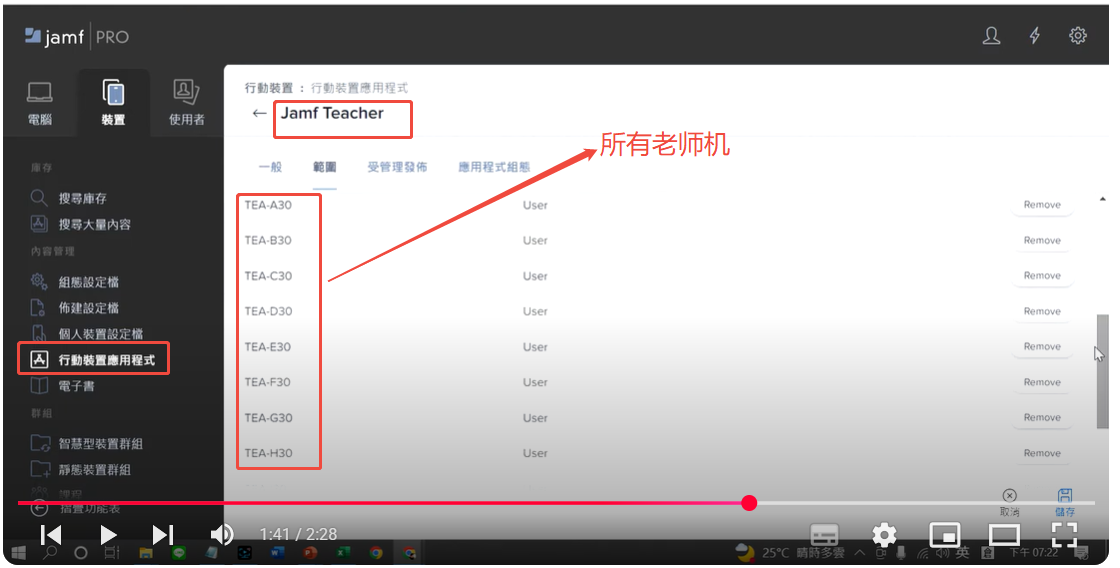Remove TEA-A30 from scope

pos(1042,205)
